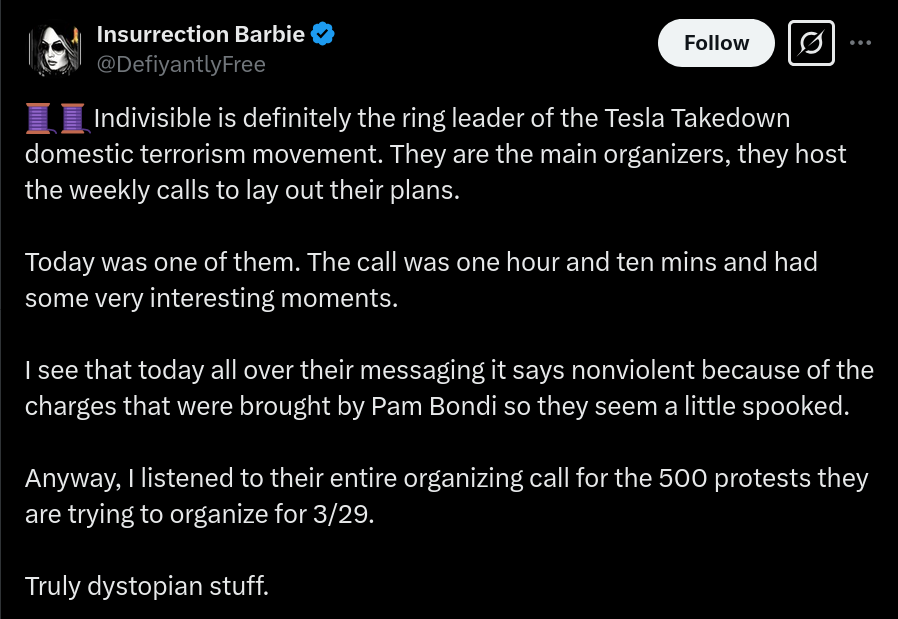Click the 'Truly dystopian stuff.' line
This screenshot has width=898, height=619.
pos(147,586)
